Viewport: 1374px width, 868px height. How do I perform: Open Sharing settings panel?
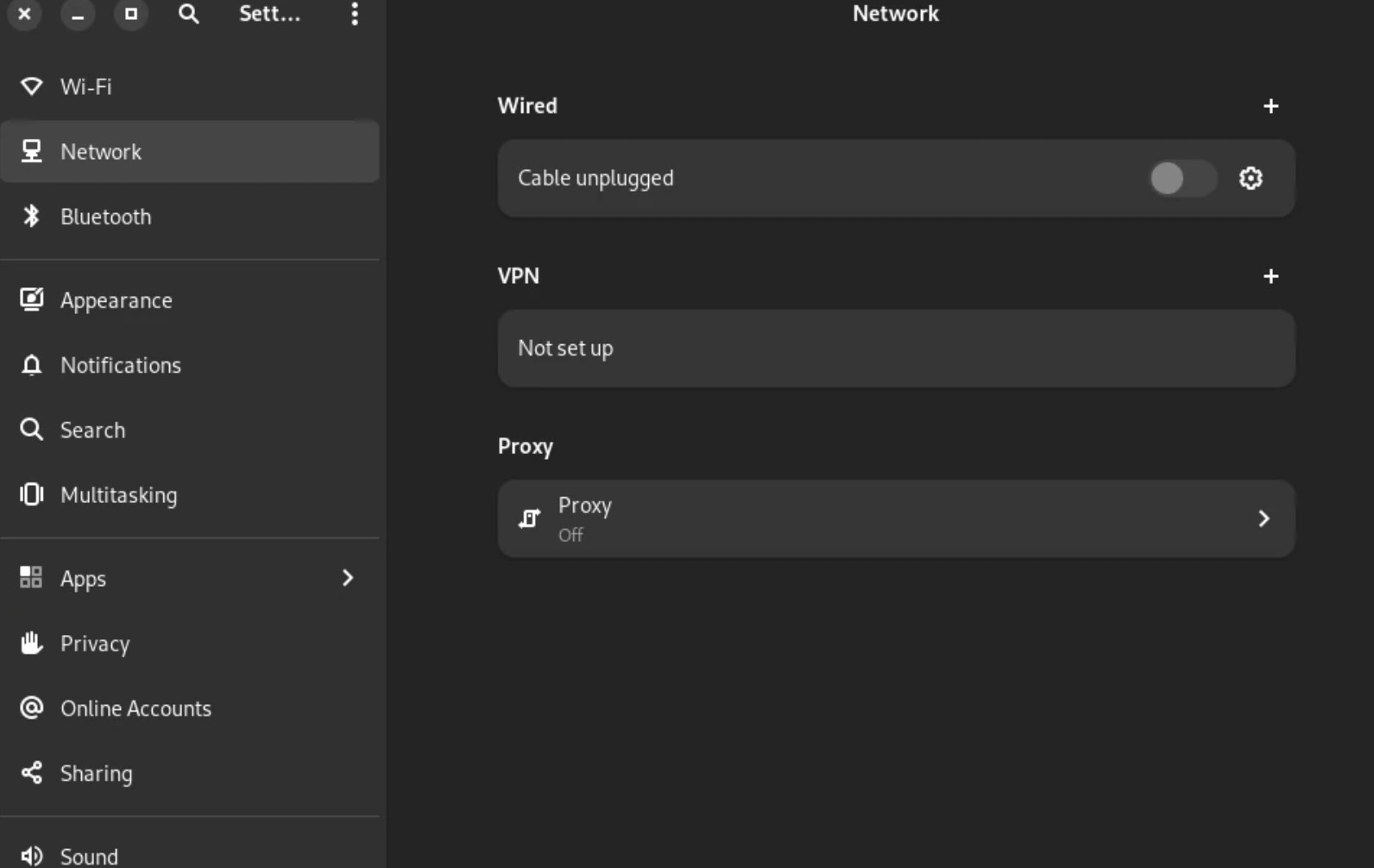point(190,772)
